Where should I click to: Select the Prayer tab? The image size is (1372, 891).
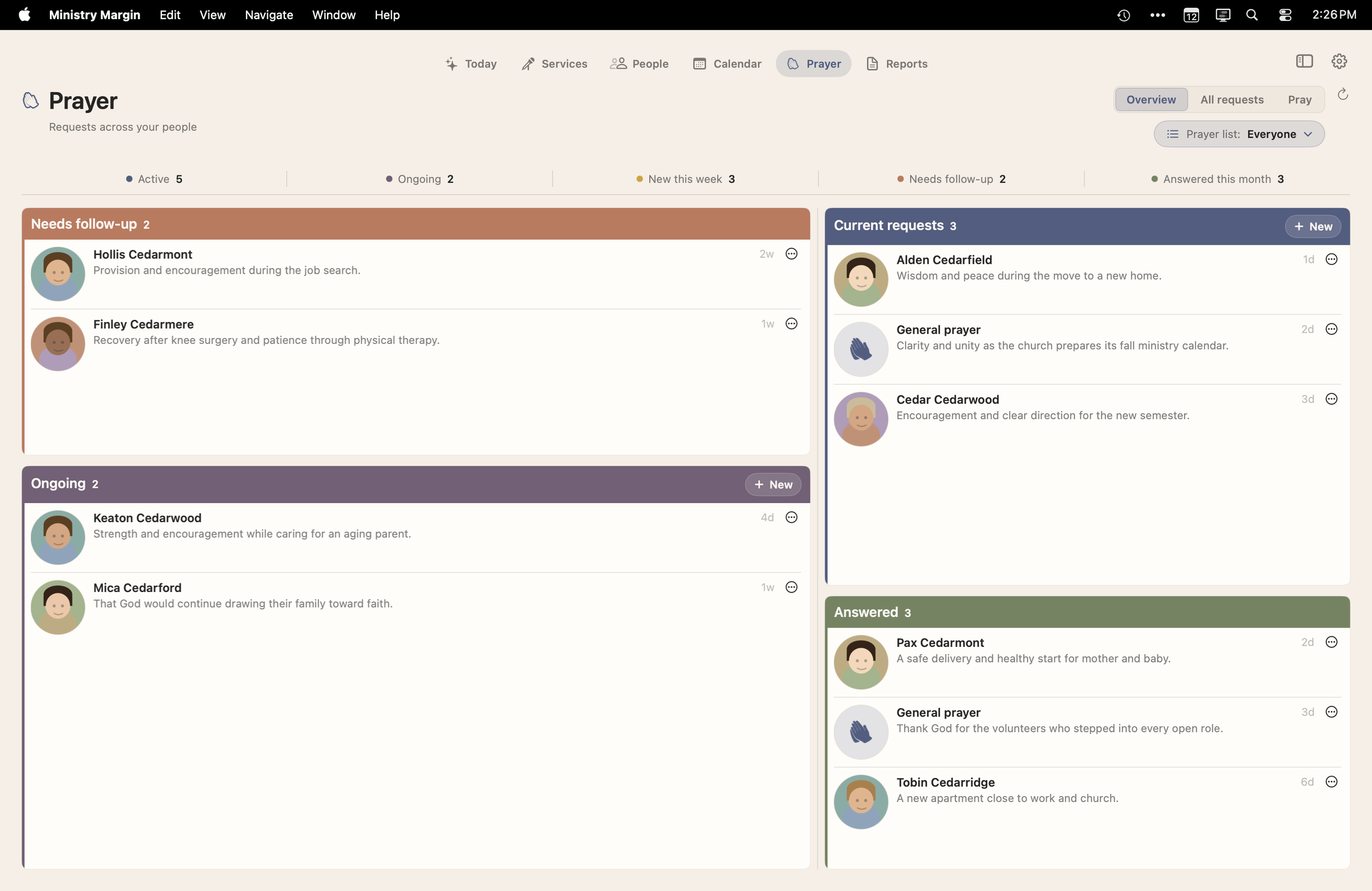[813, 64]
